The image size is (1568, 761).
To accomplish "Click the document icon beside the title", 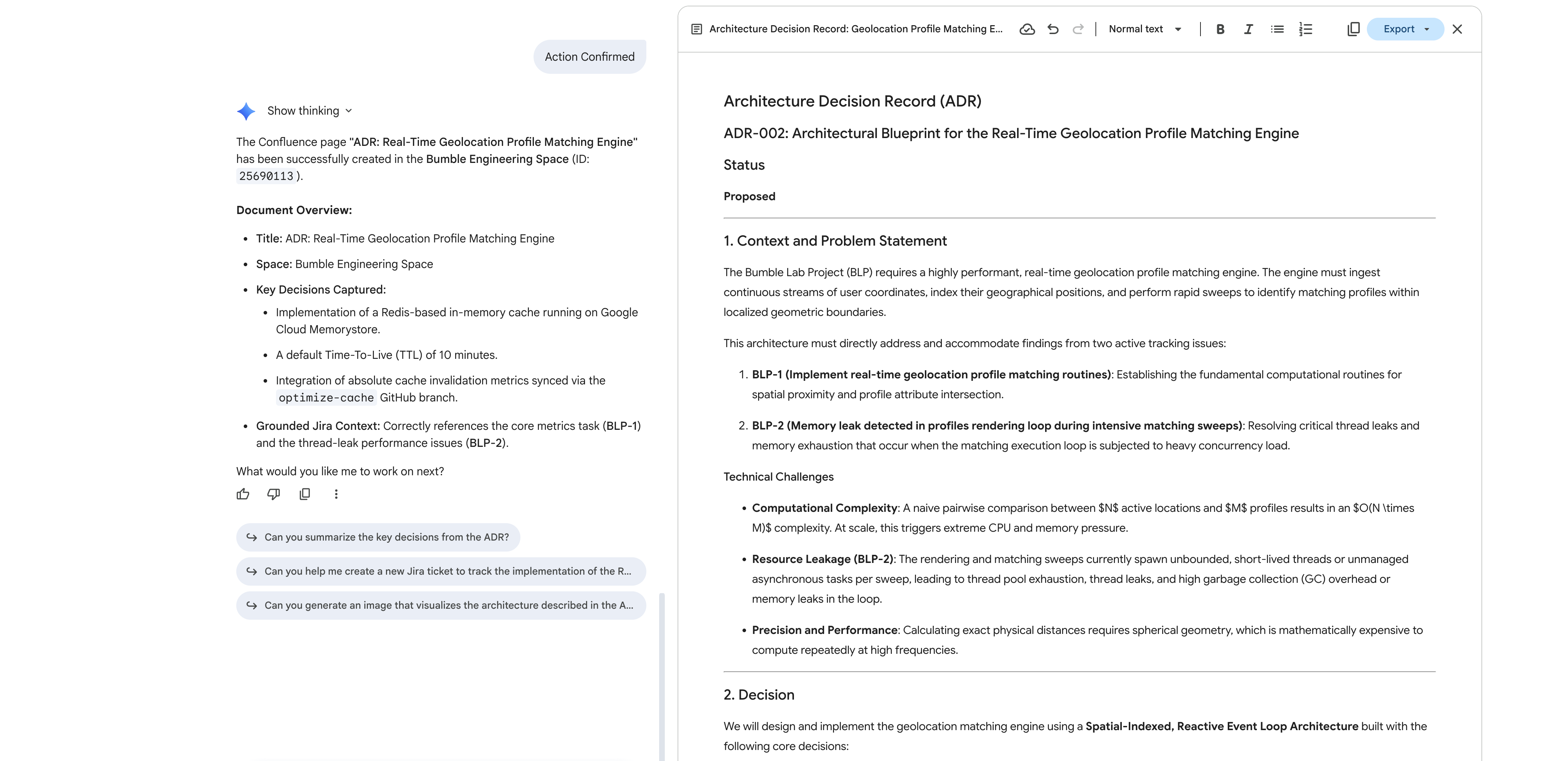I will (697, 29).
